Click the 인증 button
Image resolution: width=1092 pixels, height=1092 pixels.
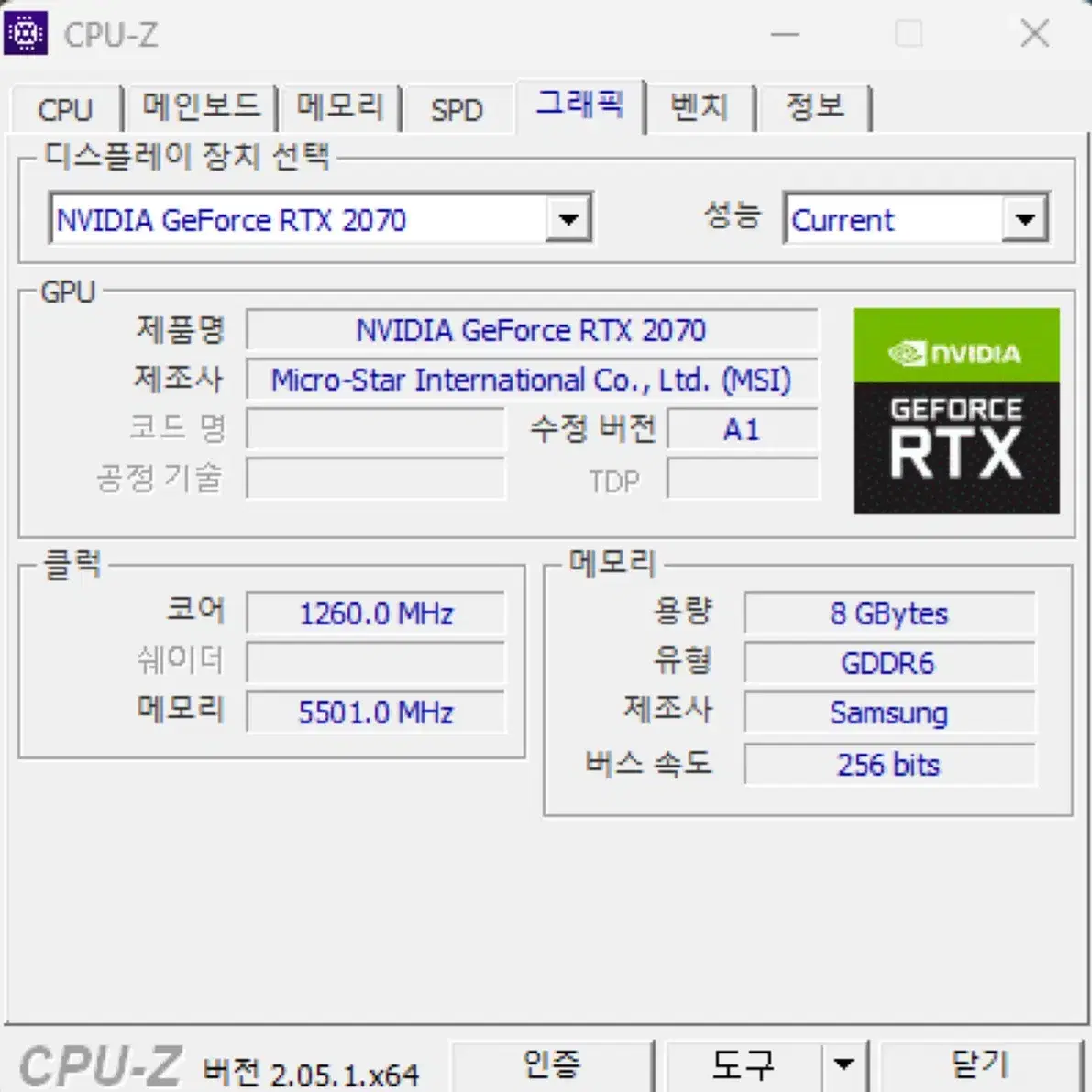pos(552,1065)
